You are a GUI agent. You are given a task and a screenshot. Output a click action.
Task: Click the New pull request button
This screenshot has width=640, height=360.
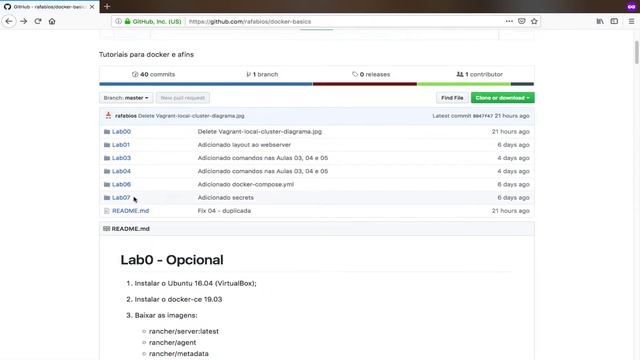click(183, 98)
